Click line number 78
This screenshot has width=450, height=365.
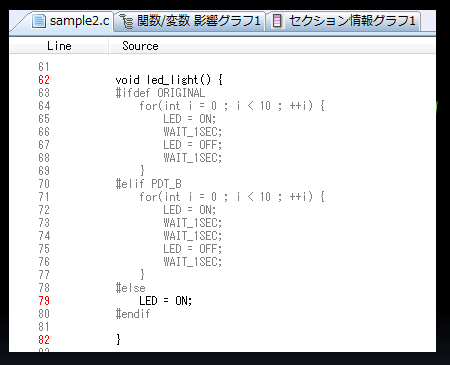tap(44, 288)
